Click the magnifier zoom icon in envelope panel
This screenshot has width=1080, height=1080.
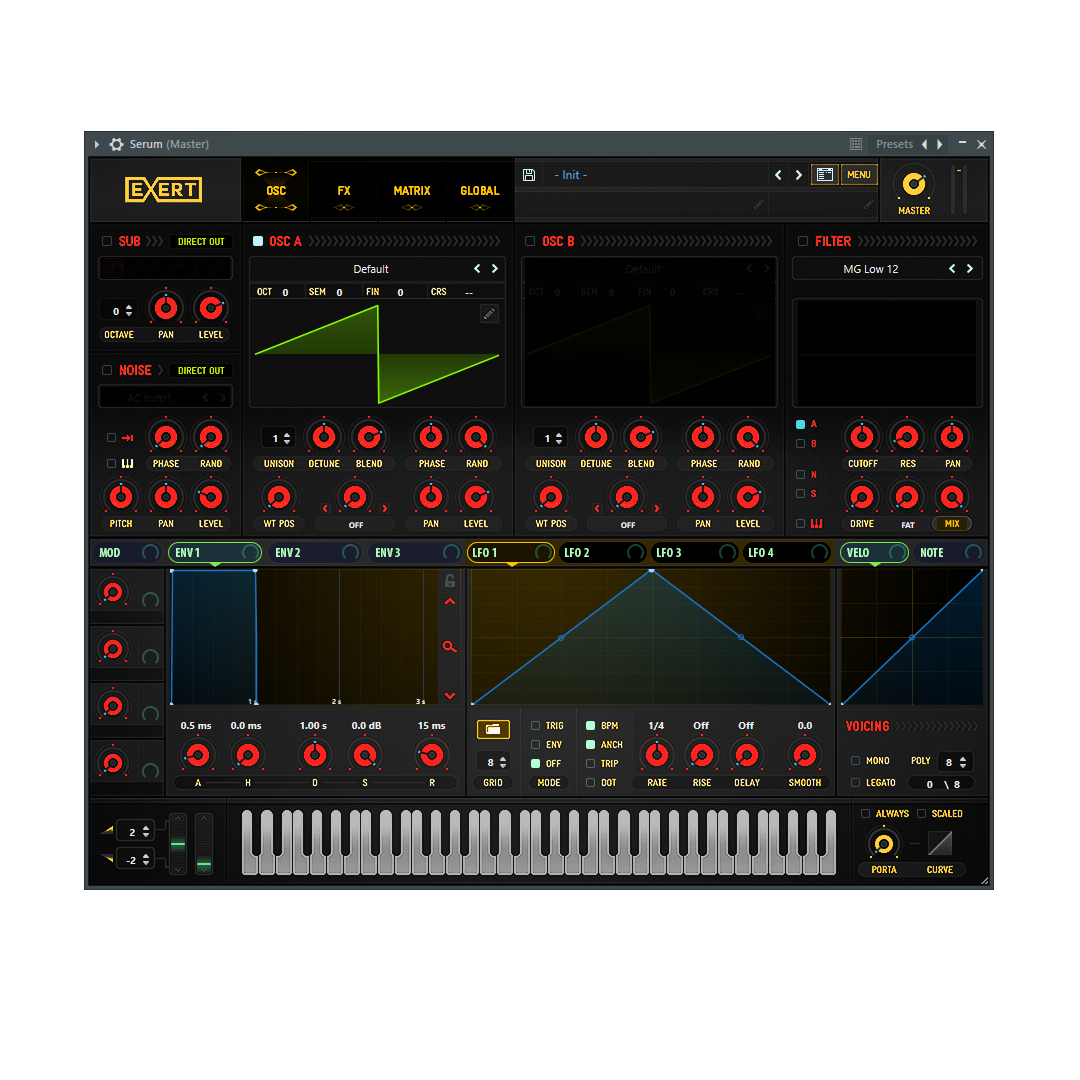tap(450, 647)
